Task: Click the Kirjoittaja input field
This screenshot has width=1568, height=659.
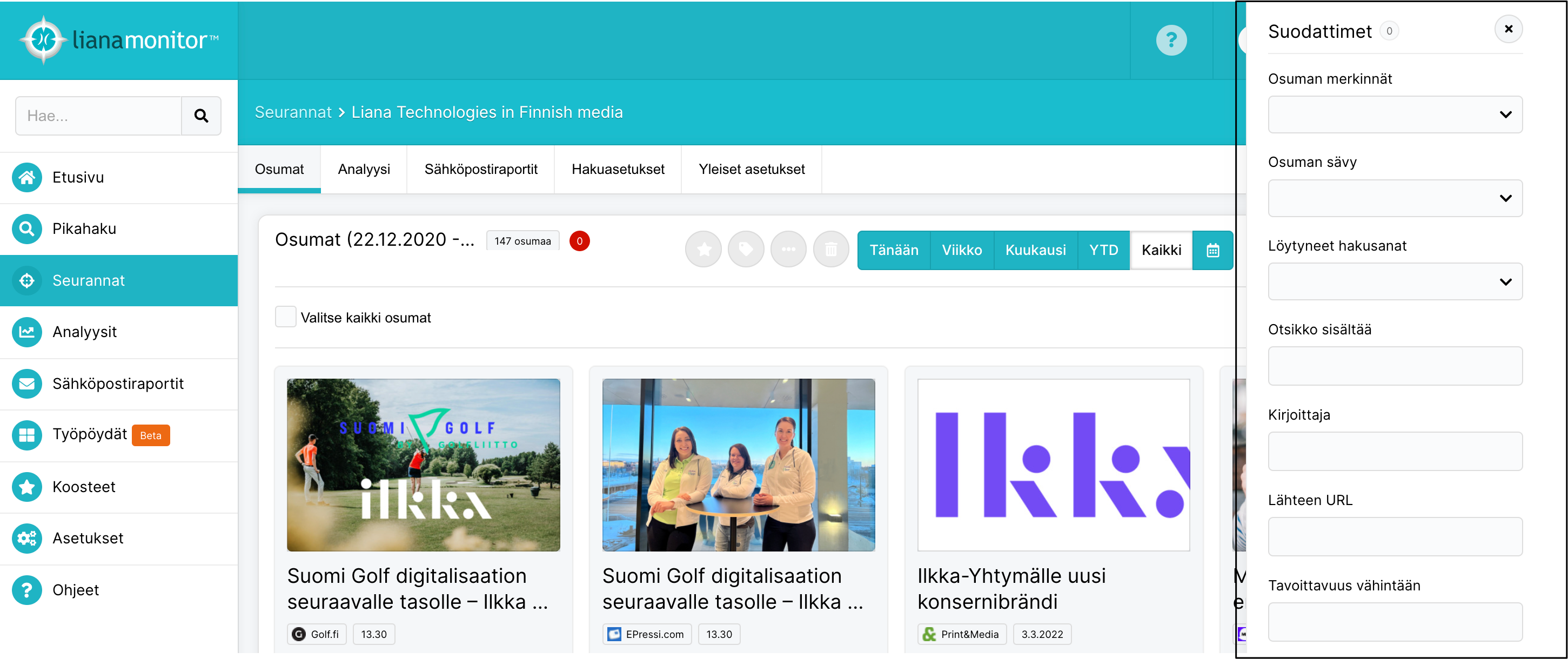Action: [1395, 451]
